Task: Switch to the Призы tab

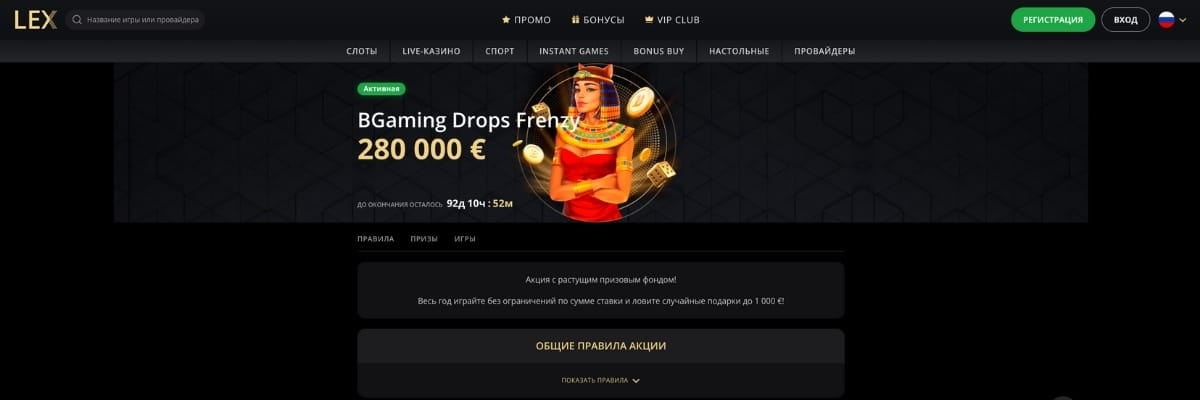Action: [424, 239]
